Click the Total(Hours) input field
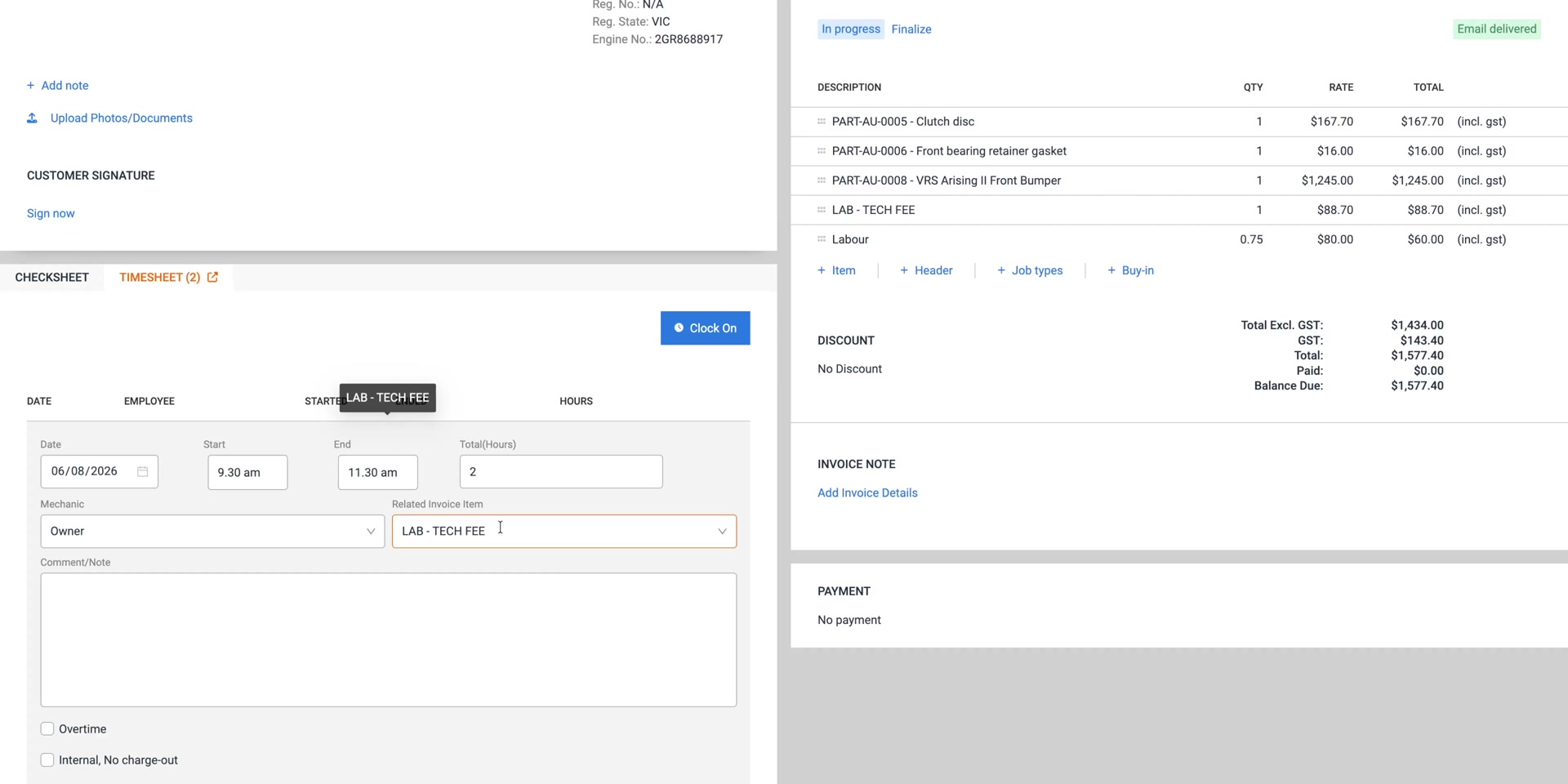1568x784 pixels. click(x=561, y=472)
